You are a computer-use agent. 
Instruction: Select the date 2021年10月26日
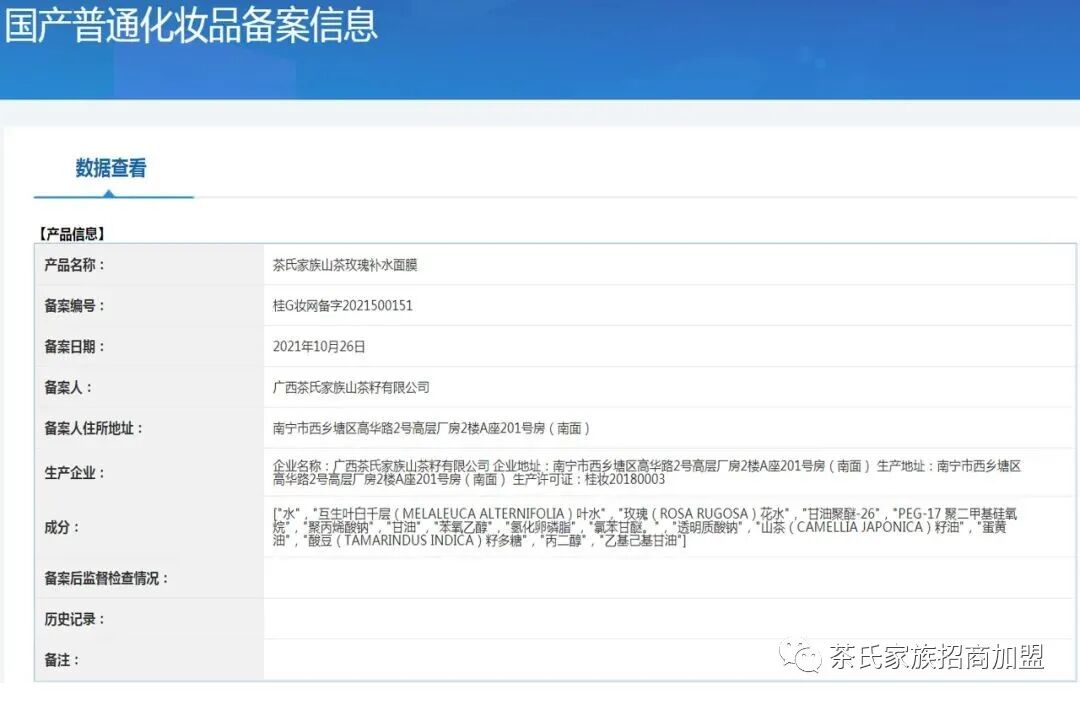tap(319, 346)
